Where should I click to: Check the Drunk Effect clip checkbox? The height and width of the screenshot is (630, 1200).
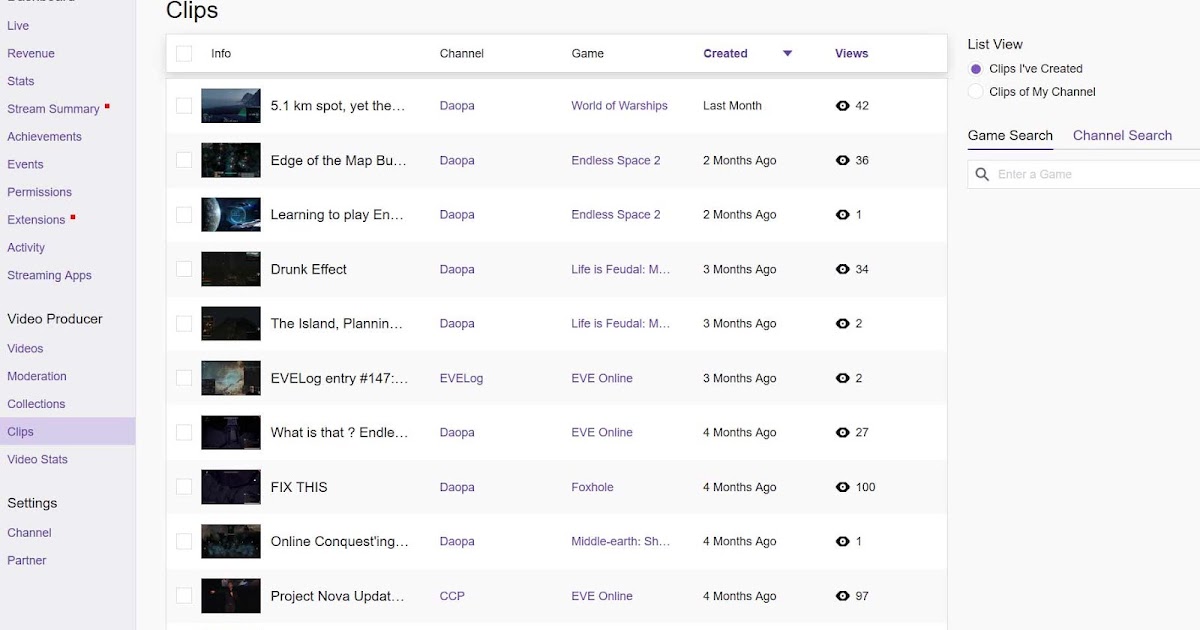(x=184, y=269)
